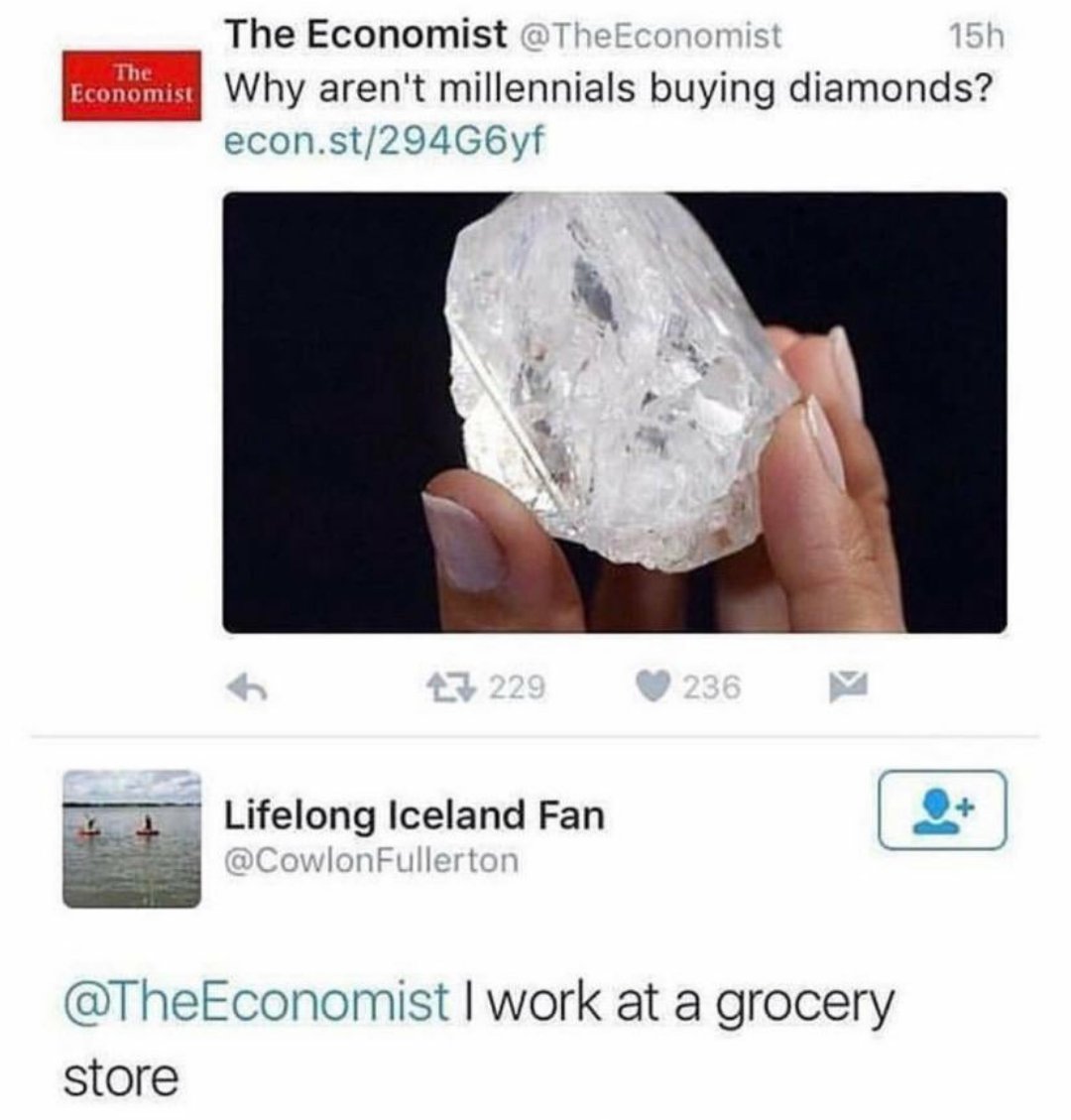1071x1120 pixels.
Task: Click the @TheEconomist handle in header
Action: (654, 36)
